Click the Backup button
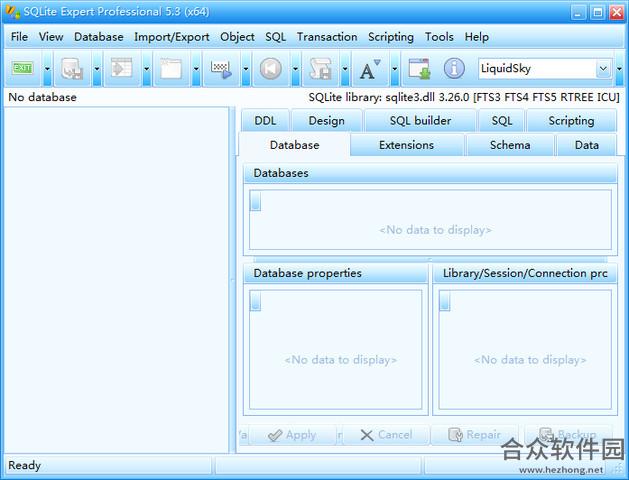This screenshot has height=480, width=629. pos(569,435)
